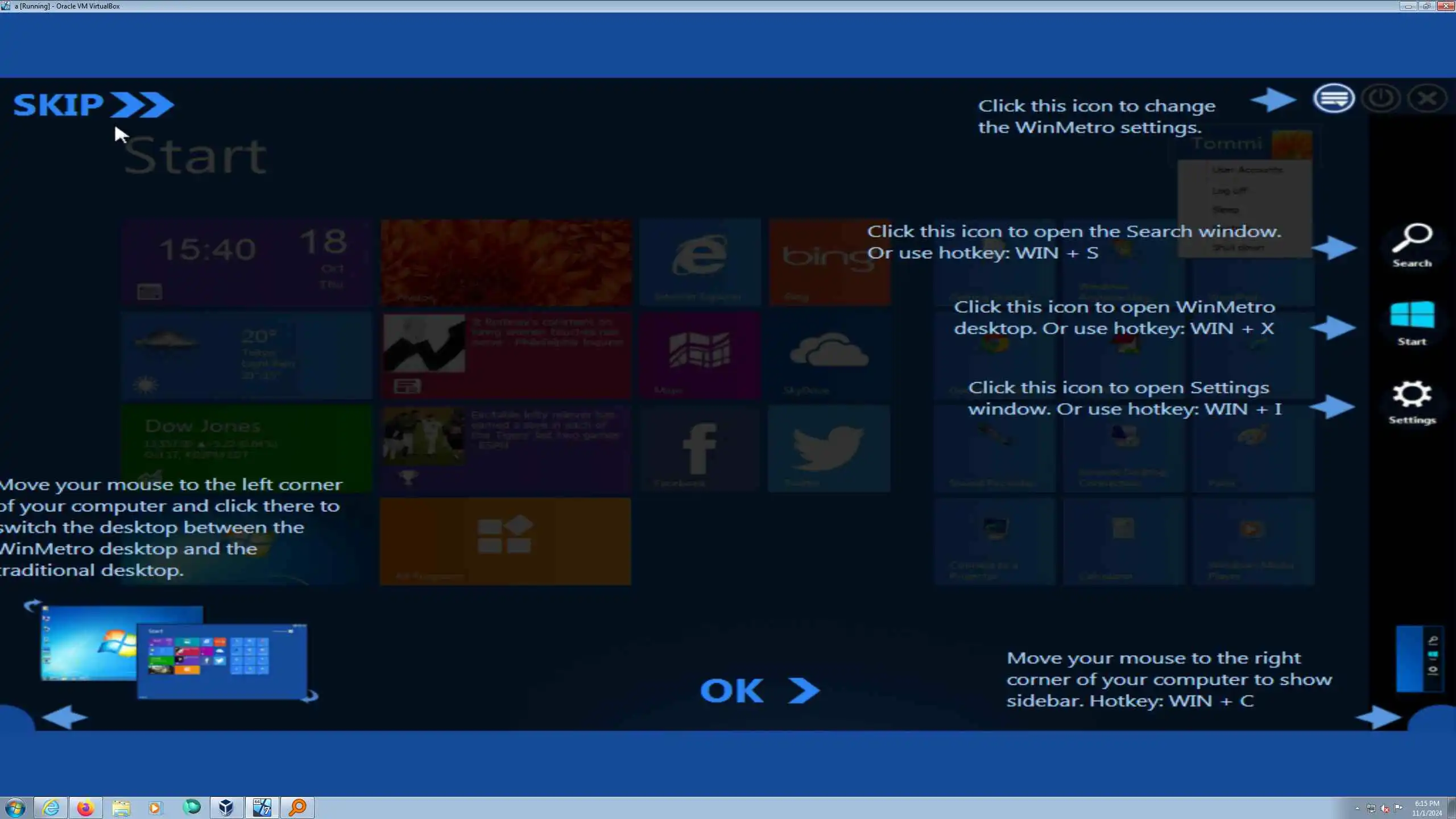Screen dimensions: 1456x819
Task: Click the power icon at top right
Action: [1381, 99]
